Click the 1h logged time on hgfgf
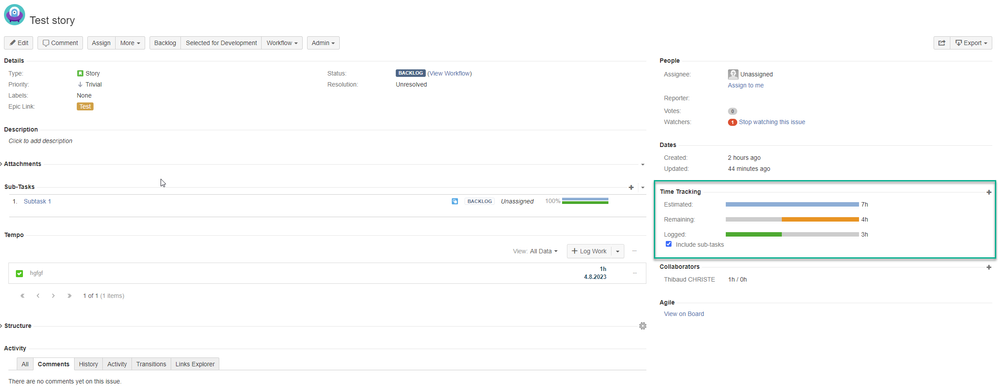Screen dimensions: 998x388 click(603, 269)
